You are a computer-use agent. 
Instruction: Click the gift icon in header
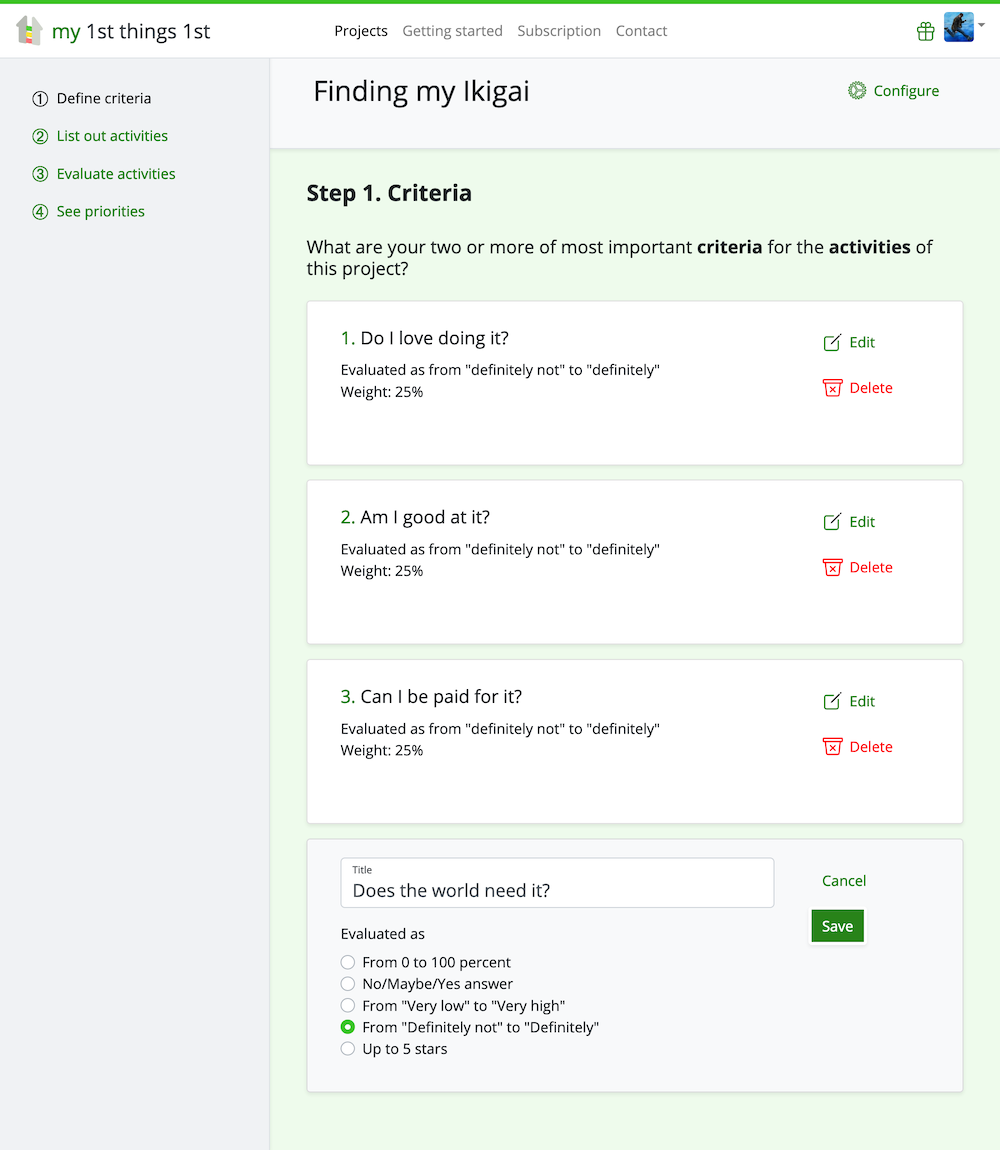tap(925, 32)
